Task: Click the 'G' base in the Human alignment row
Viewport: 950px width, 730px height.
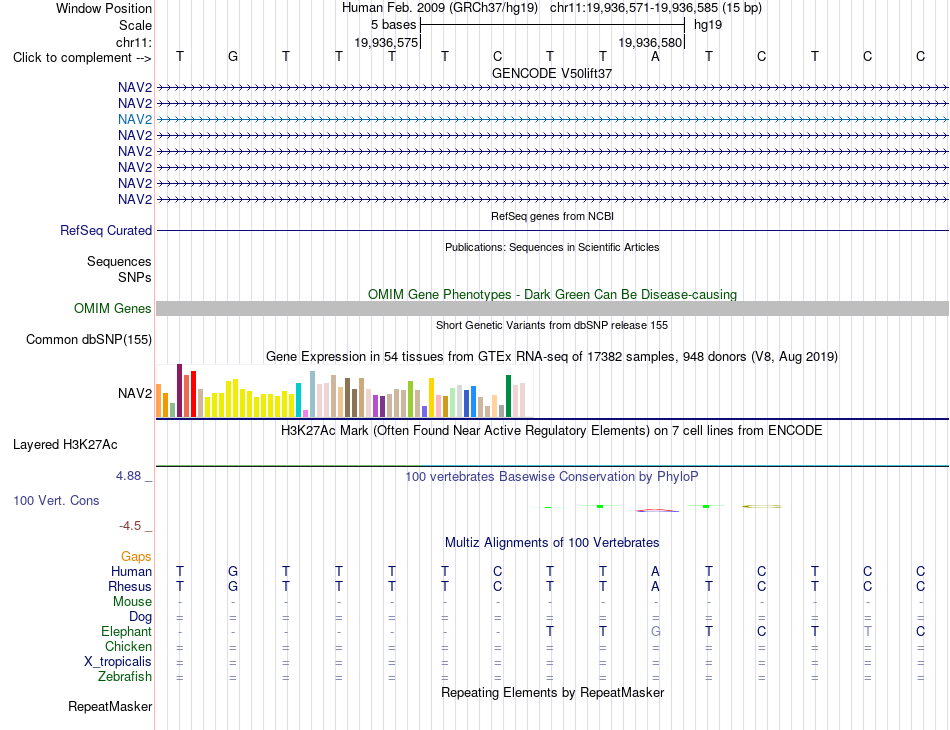Action: (233, 571)
